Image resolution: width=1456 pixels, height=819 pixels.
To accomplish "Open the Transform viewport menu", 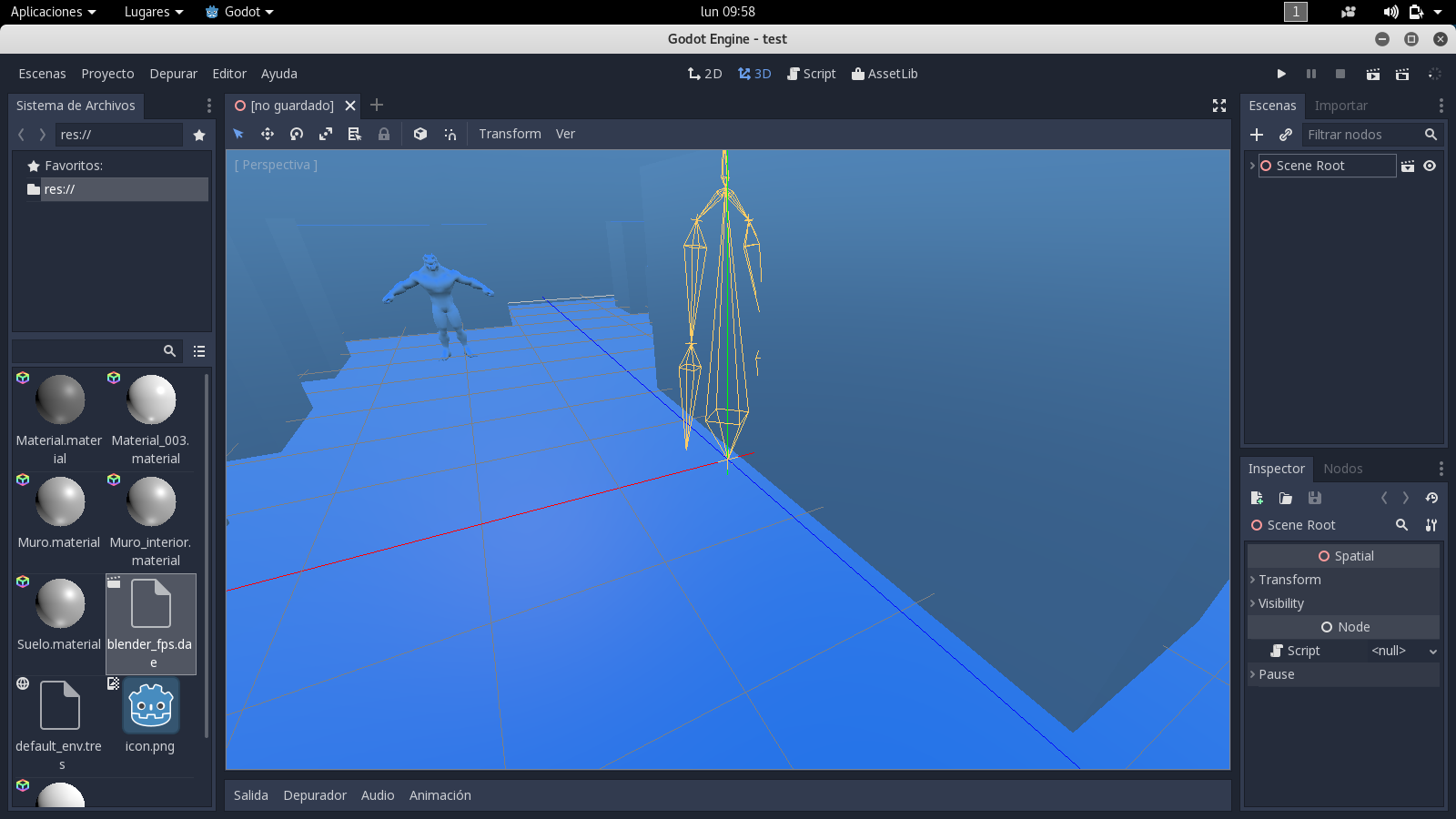I will (x=510, y=134).
